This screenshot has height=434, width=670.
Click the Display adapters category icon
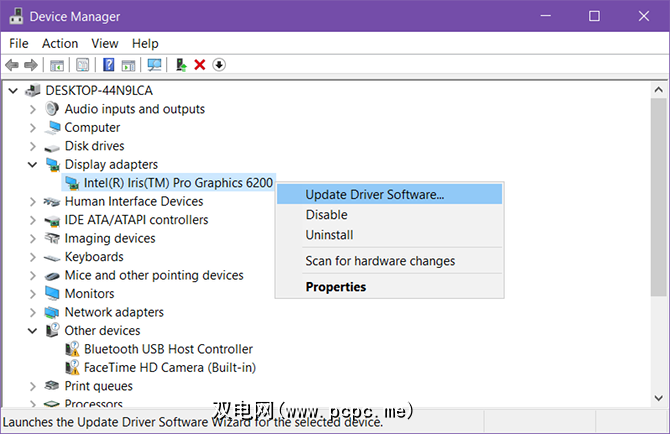click(53, 164)
